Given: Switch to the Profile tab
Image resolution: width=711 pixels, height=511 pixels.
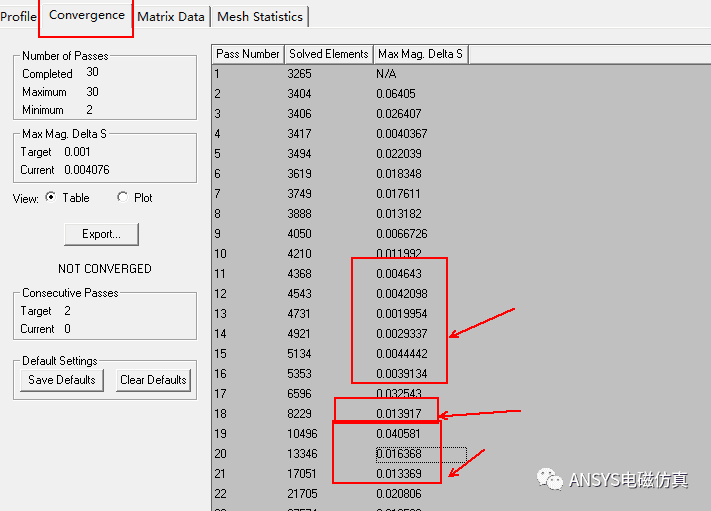Looking at the screenshot, I should click(x=18, y=16).
